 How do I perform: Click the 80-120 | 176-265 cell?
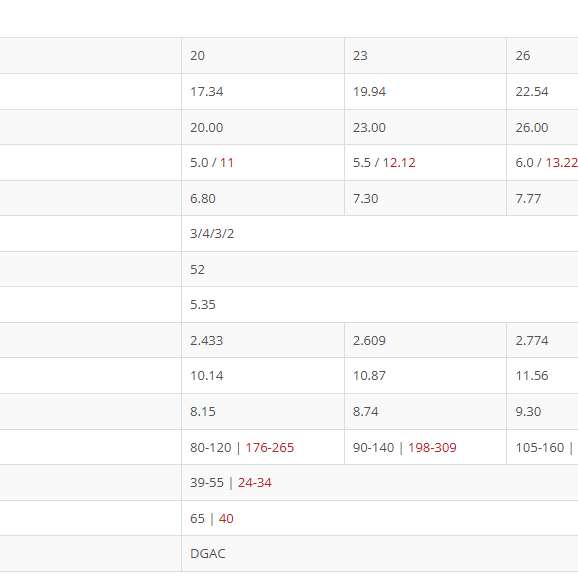(x=263, y=447)
